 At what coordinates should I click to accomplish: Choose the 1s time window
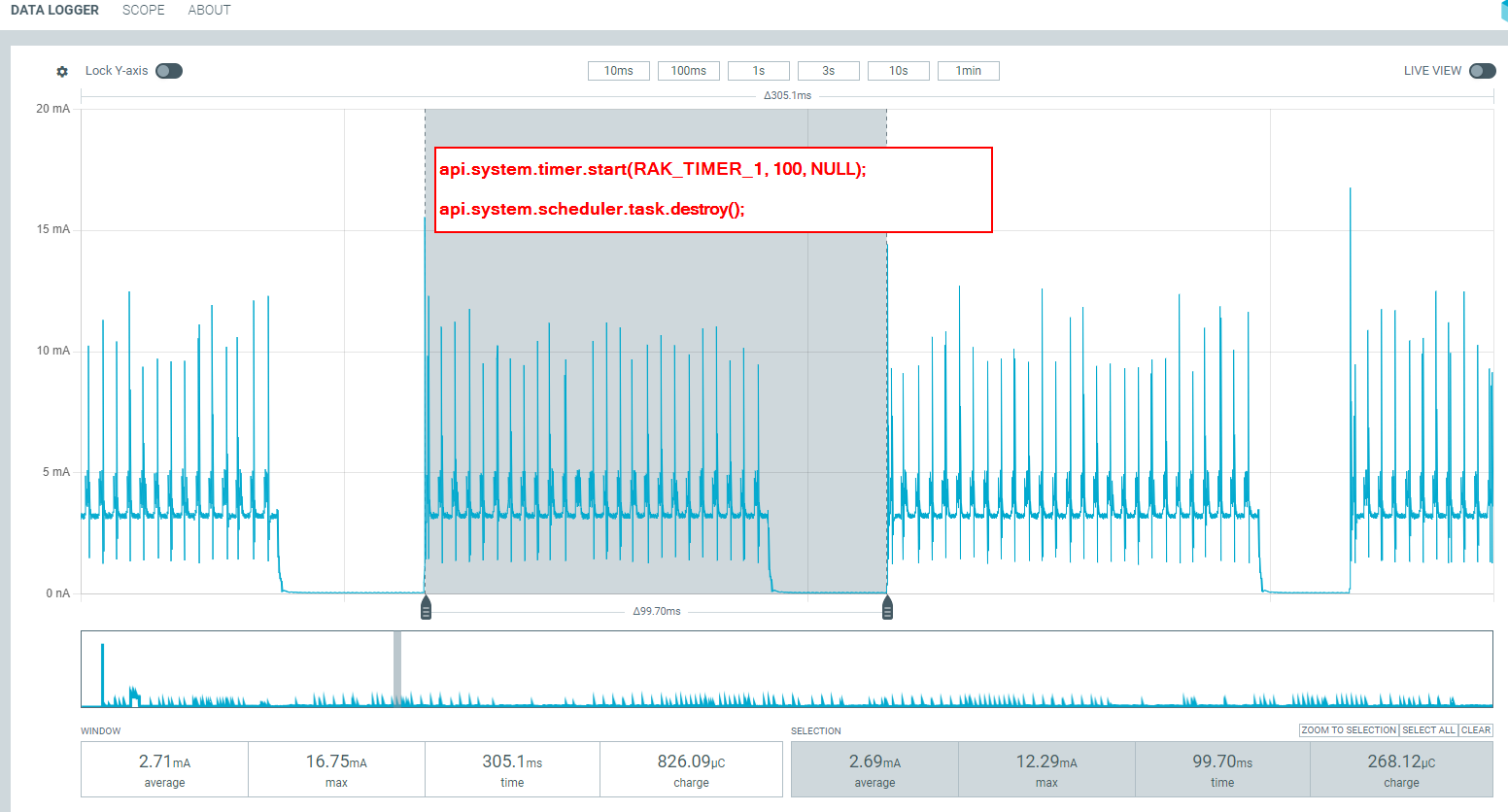[758, 71]
